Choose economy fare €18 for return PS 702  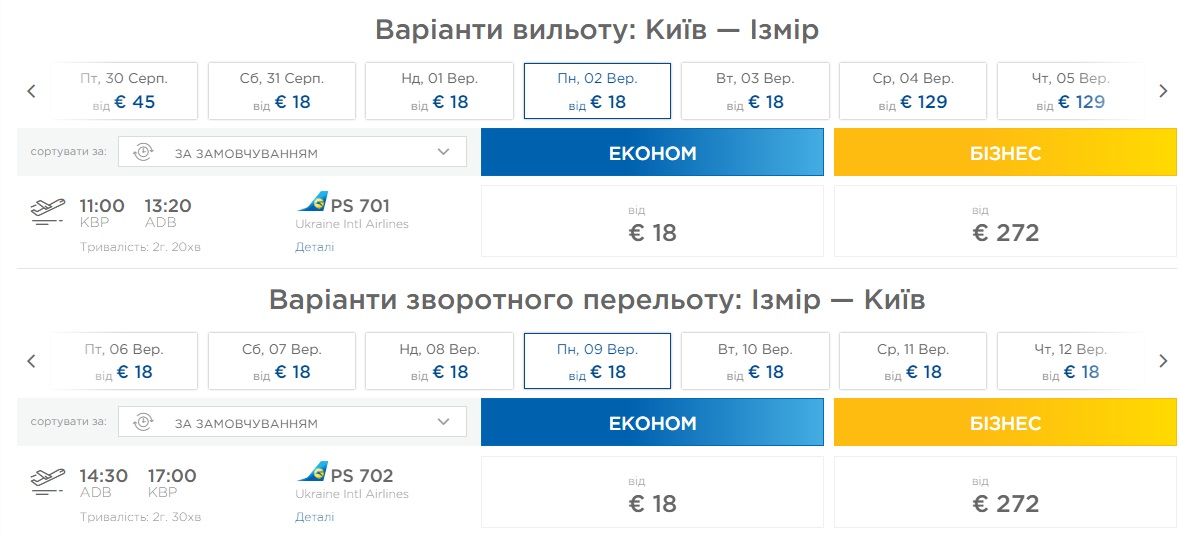pyautogui.click(x=652, y=492)
